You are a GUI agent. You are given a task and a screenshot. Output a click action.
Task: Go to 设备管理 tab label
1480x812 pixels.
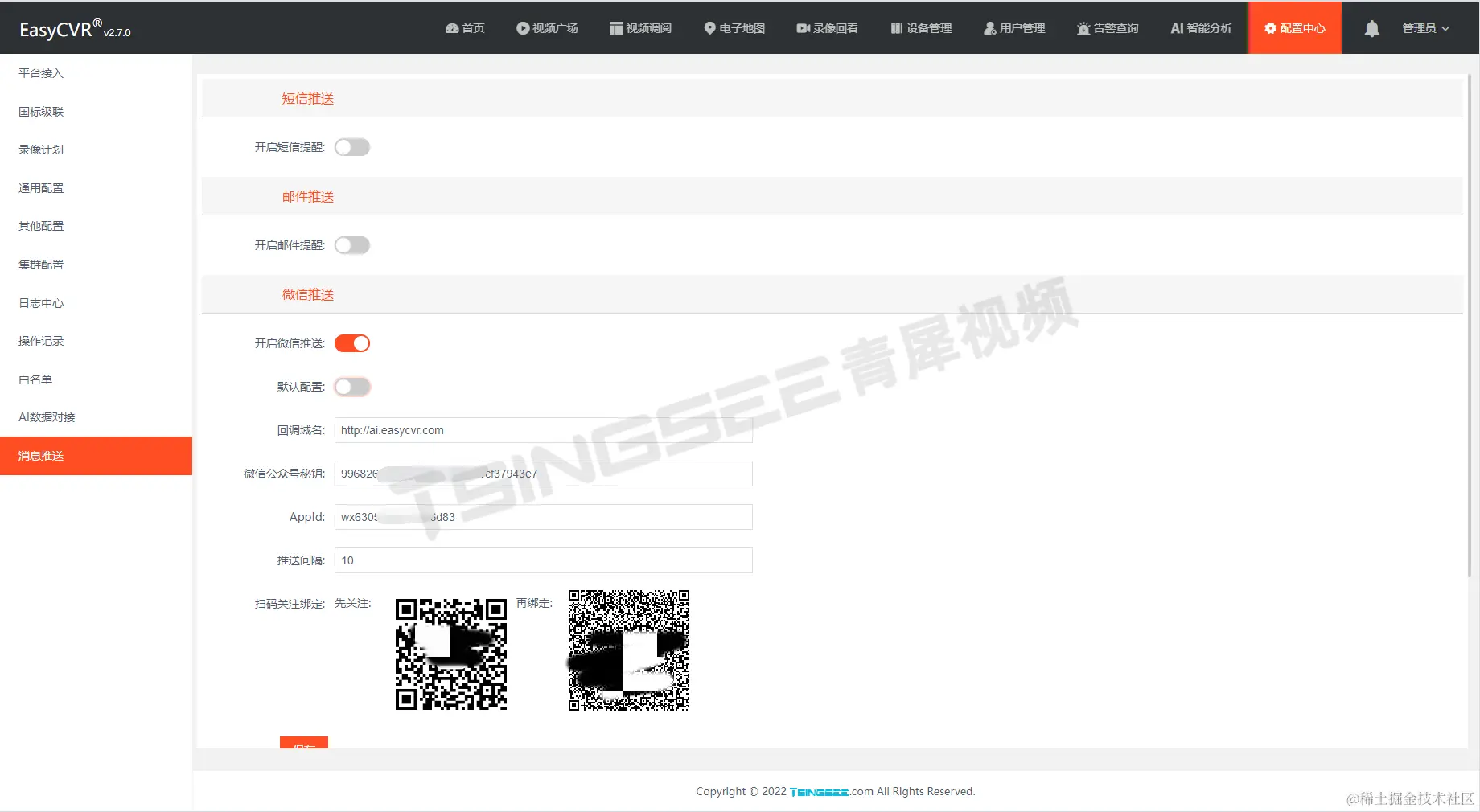coord(929,28)
